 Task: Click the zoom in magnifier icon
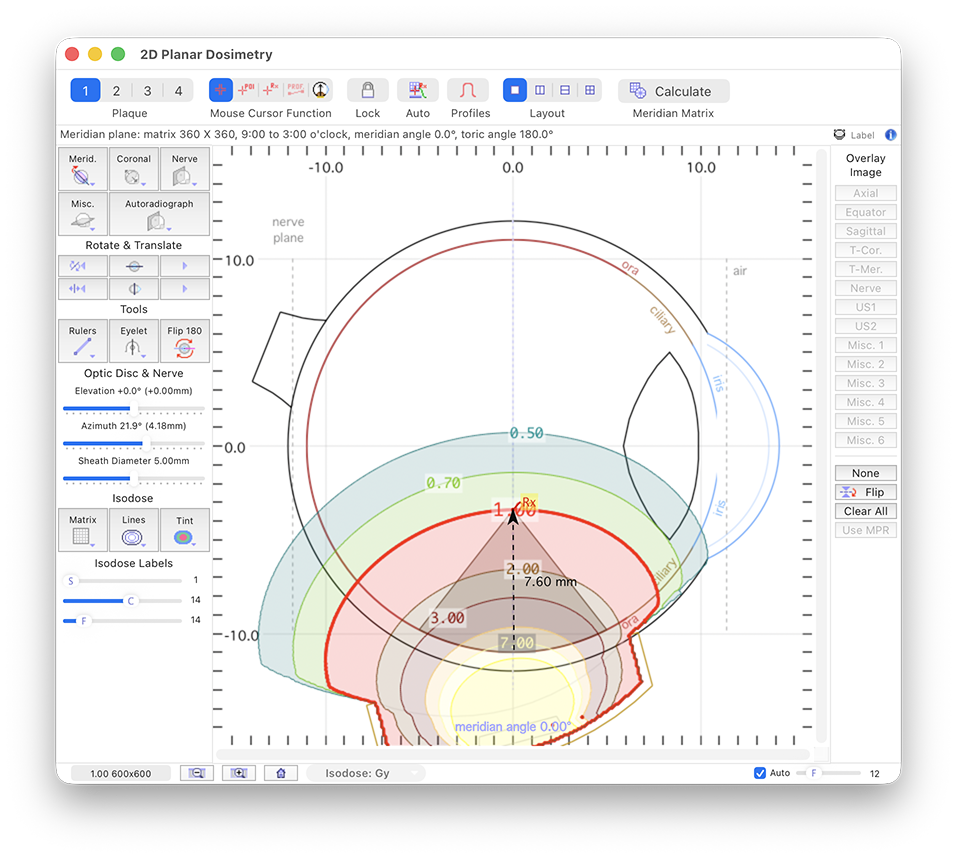(x=239, y=773)
